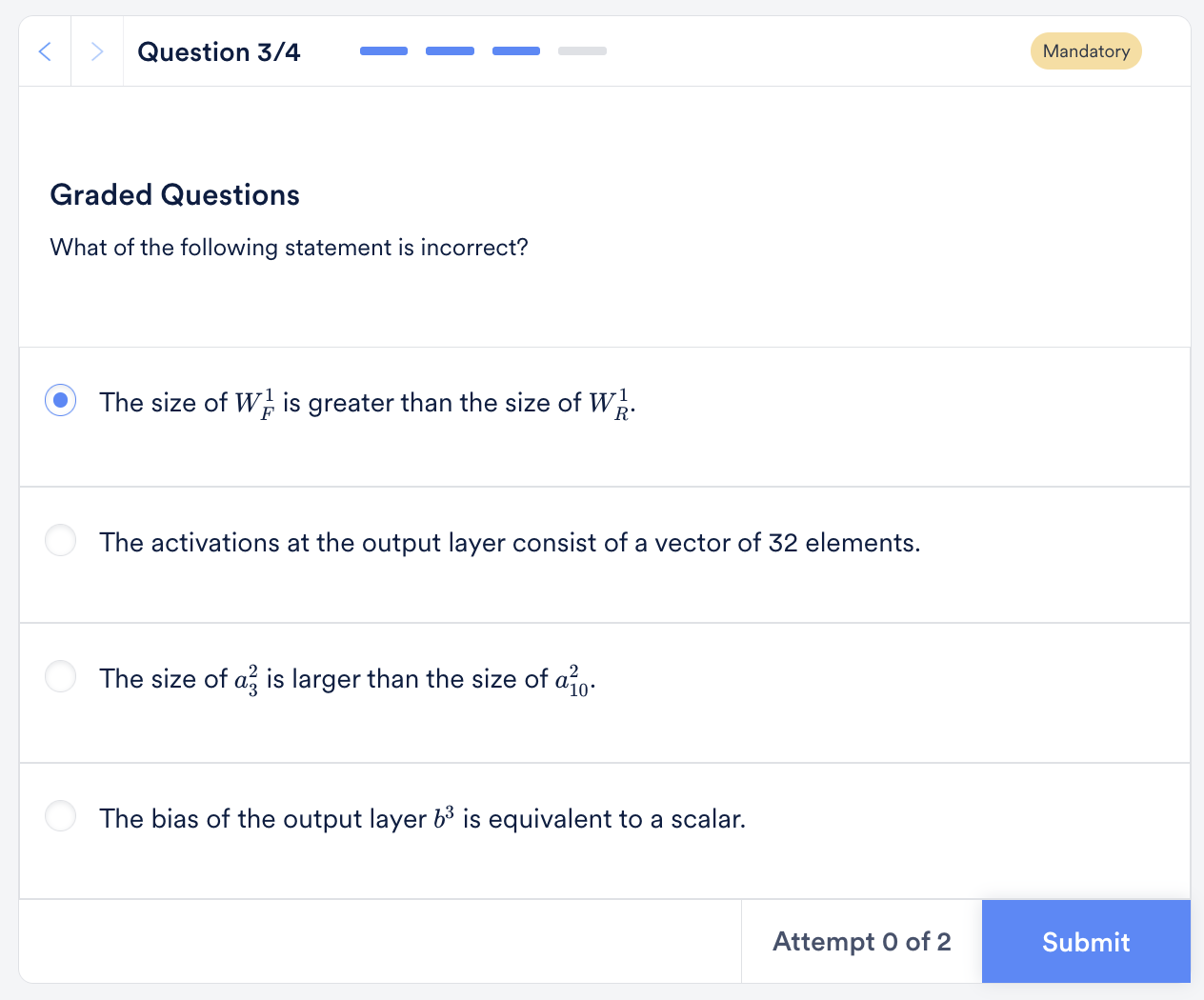Click the Graded Questions title
This screenshot has width=1204, height=1000.
coord(174,194)
